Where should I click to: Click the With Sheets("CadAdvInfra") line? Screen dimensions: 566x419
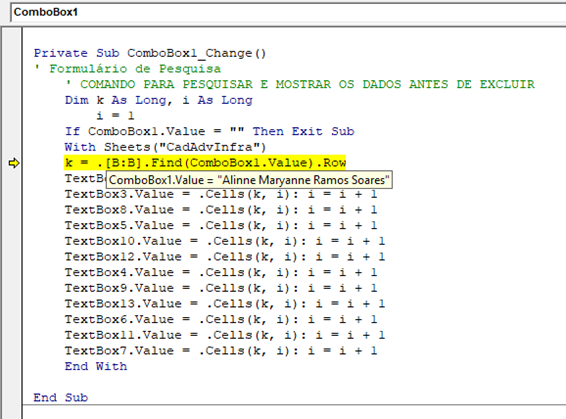165,147
